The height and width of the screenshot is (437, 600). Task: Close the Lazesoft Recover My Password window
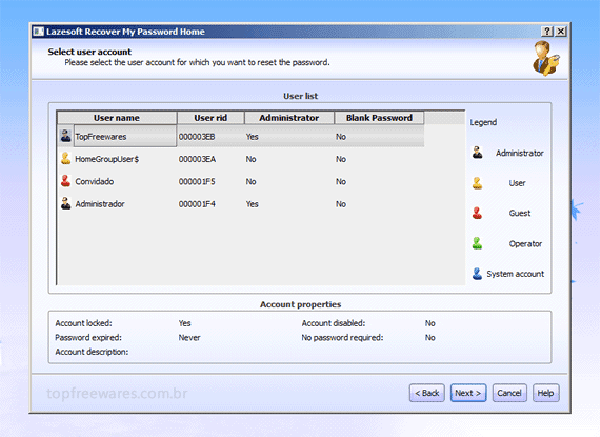pos(561,31)
